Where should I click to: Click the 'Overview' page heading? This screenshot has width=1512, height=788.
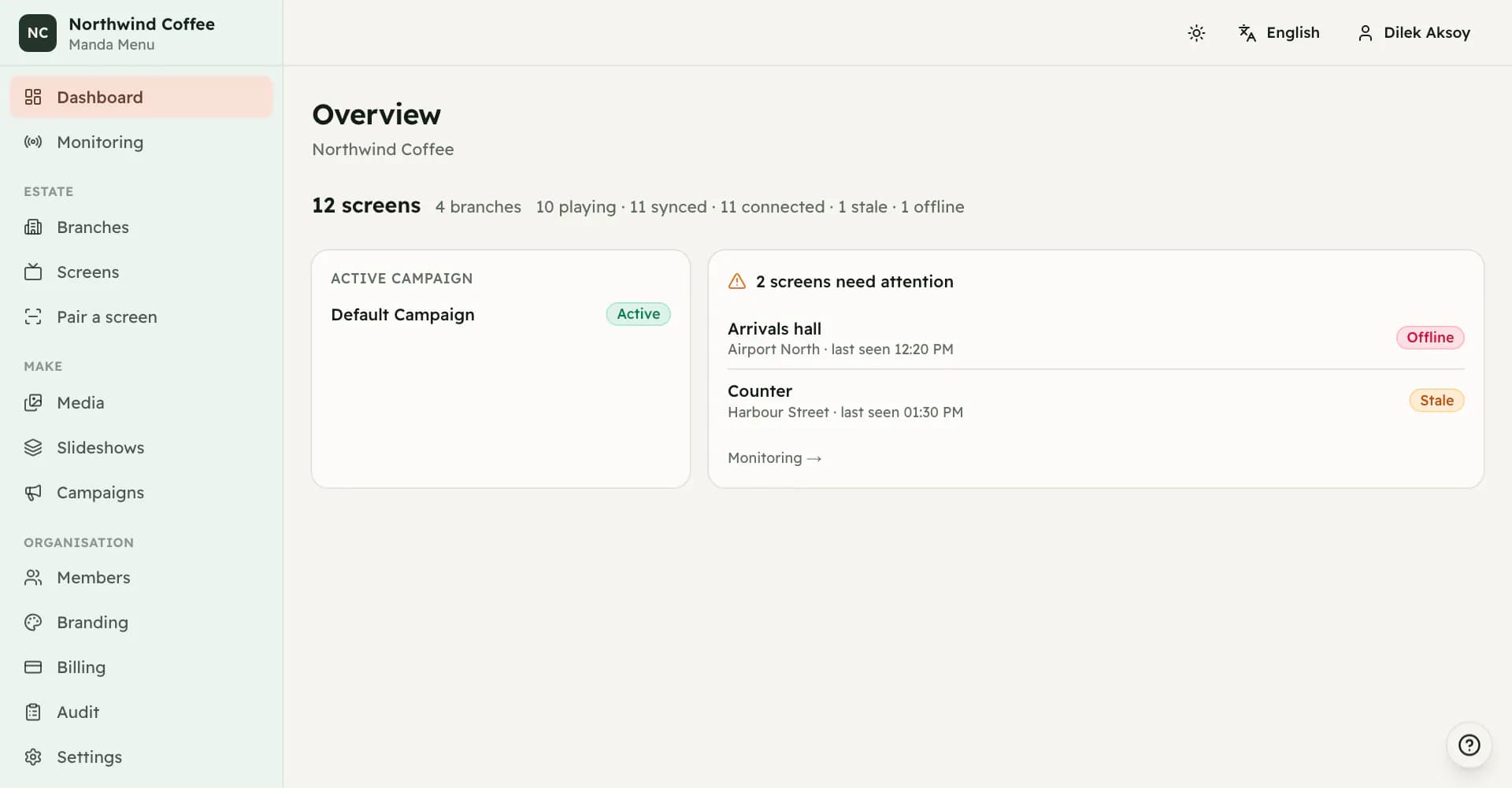[x=376, y=114]
